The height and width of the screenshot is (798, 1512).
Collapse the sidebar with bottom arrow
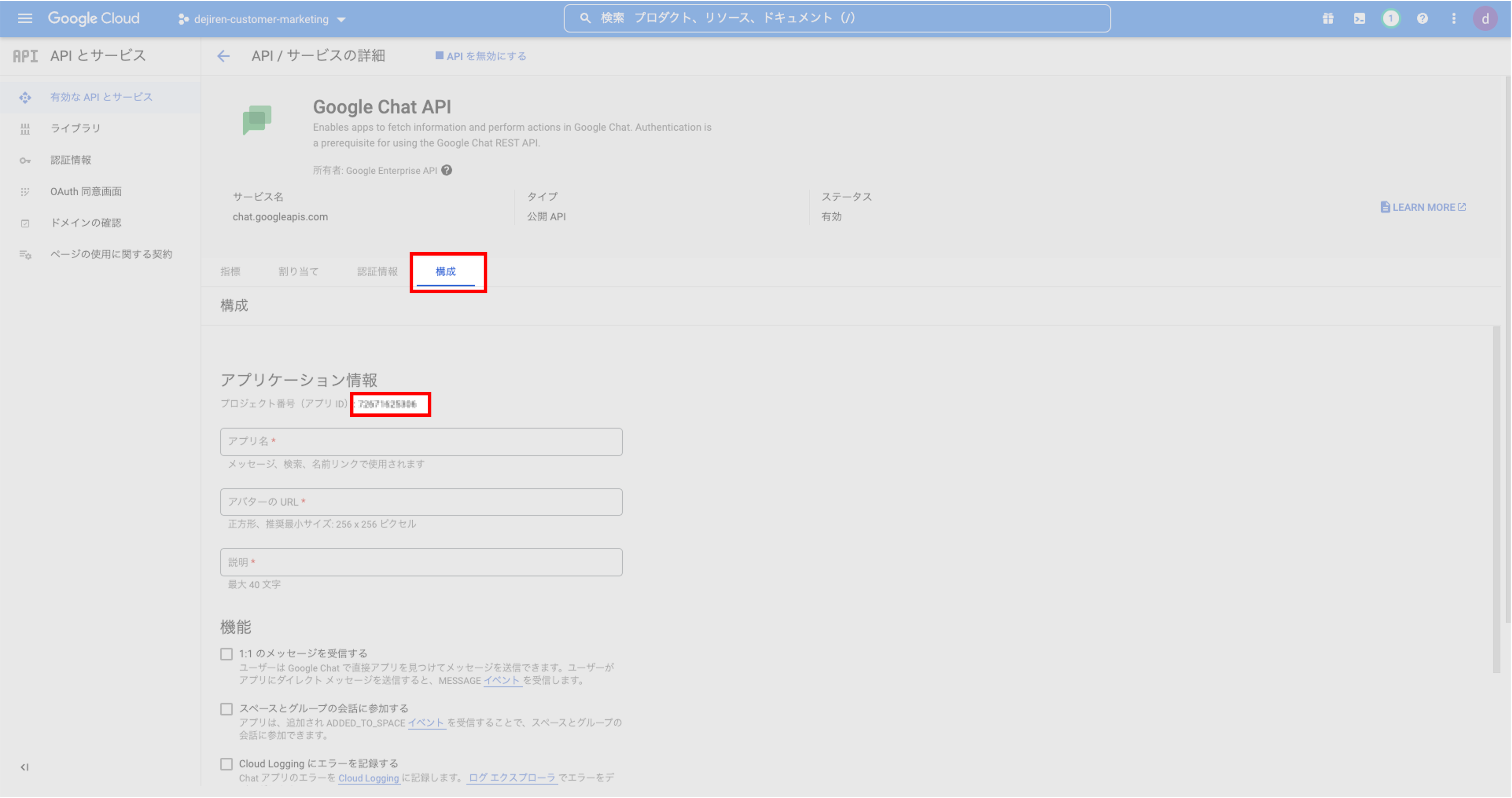[25, 767]
